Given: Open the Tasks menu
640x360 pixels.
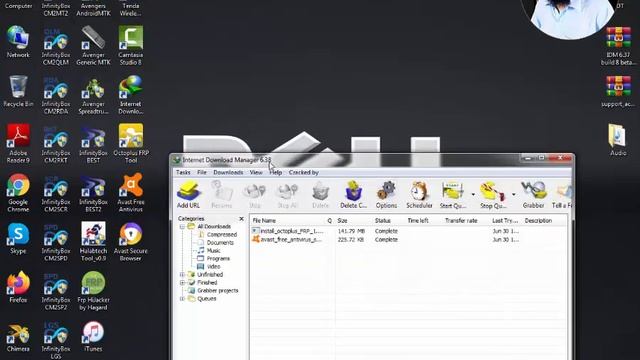Looking at the screenshot, I should tap(183, 173).
